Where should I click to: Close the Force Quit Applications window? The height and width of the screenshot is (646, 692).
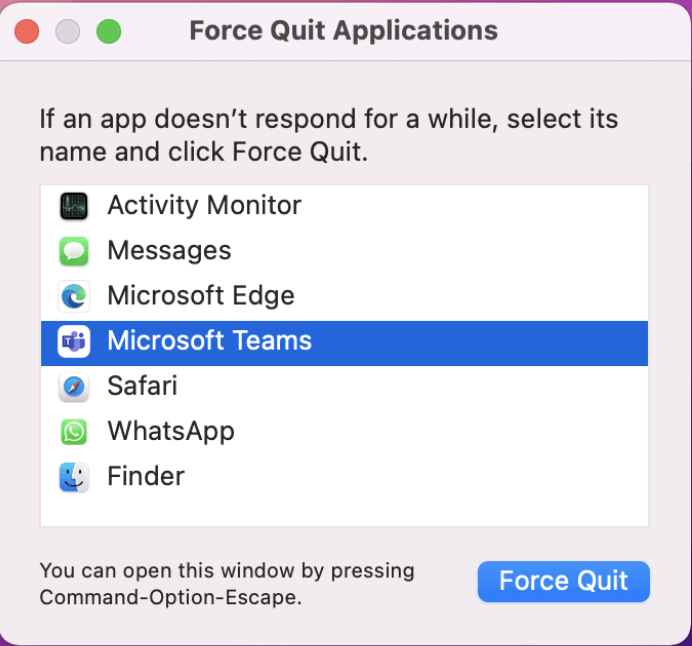coord(27,31)
